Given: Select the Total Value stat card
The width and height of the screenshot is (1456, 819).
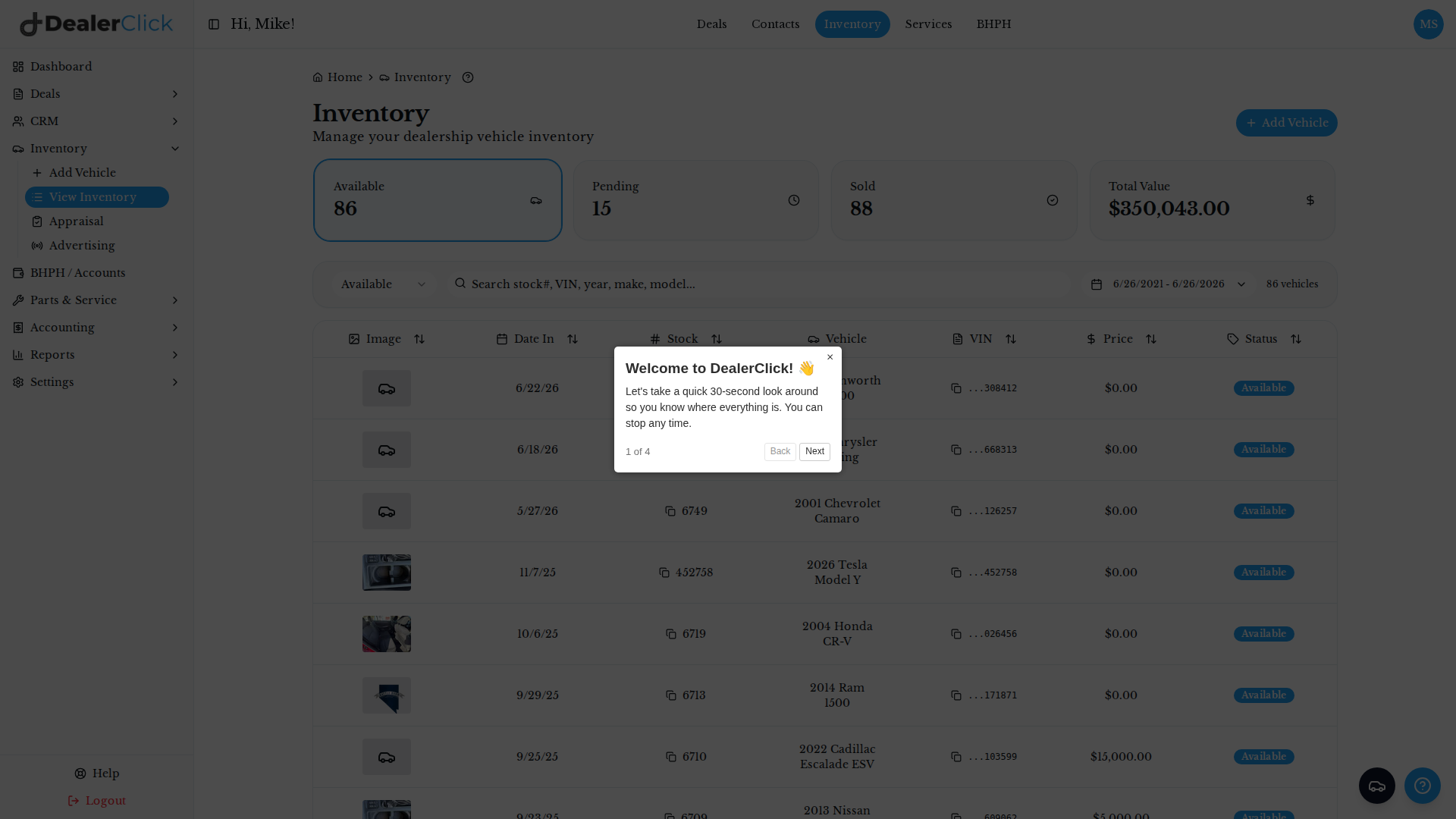Looking at the screenshot, I should [x=1213, y=200].
